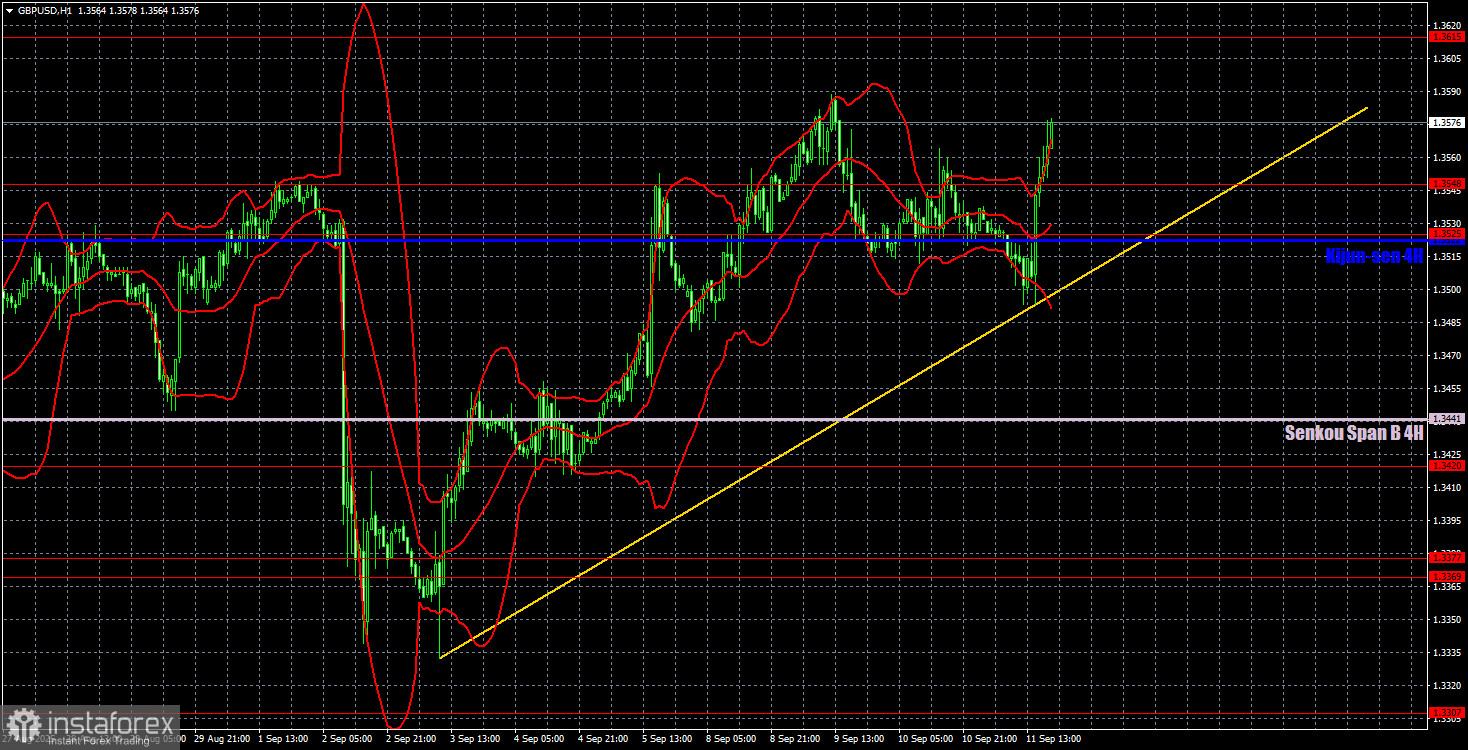Click the 1.3620 price axis label
Viewport: 1468px width, 750px height.
point(1447,25)
